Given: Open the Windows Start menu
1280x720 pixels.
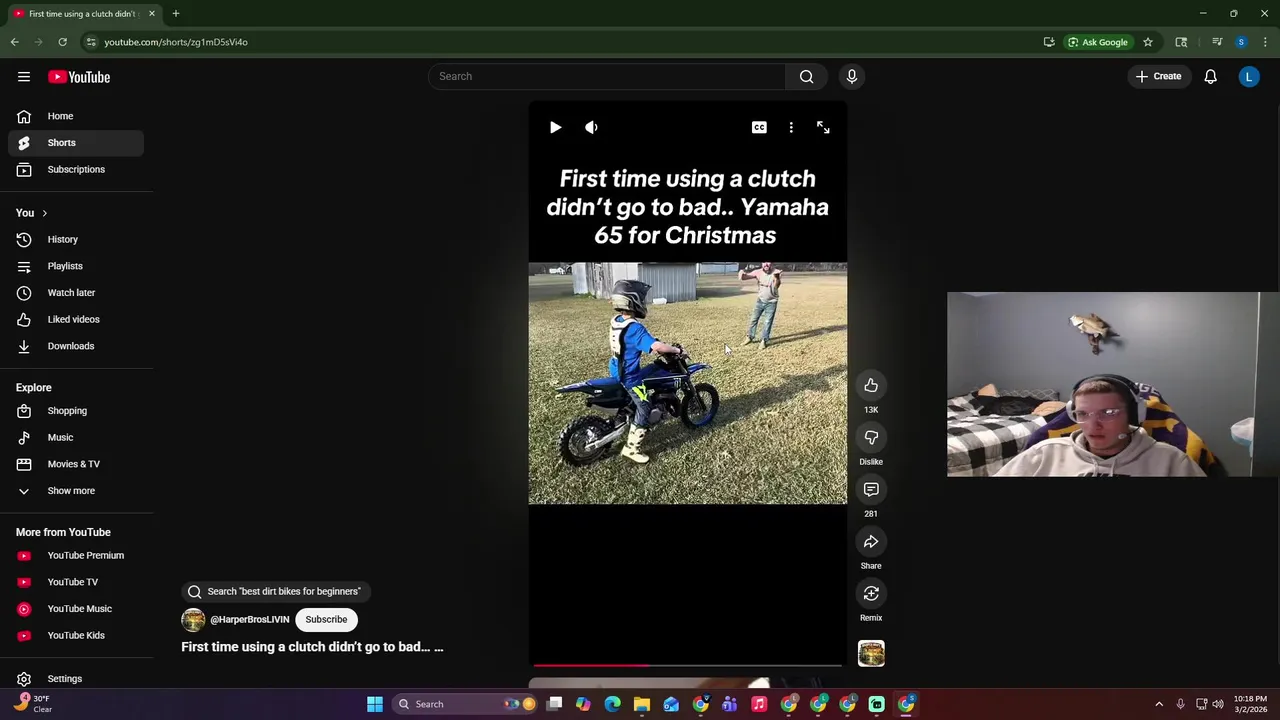Looking at the screenshot, I should [x=375, y=704].
